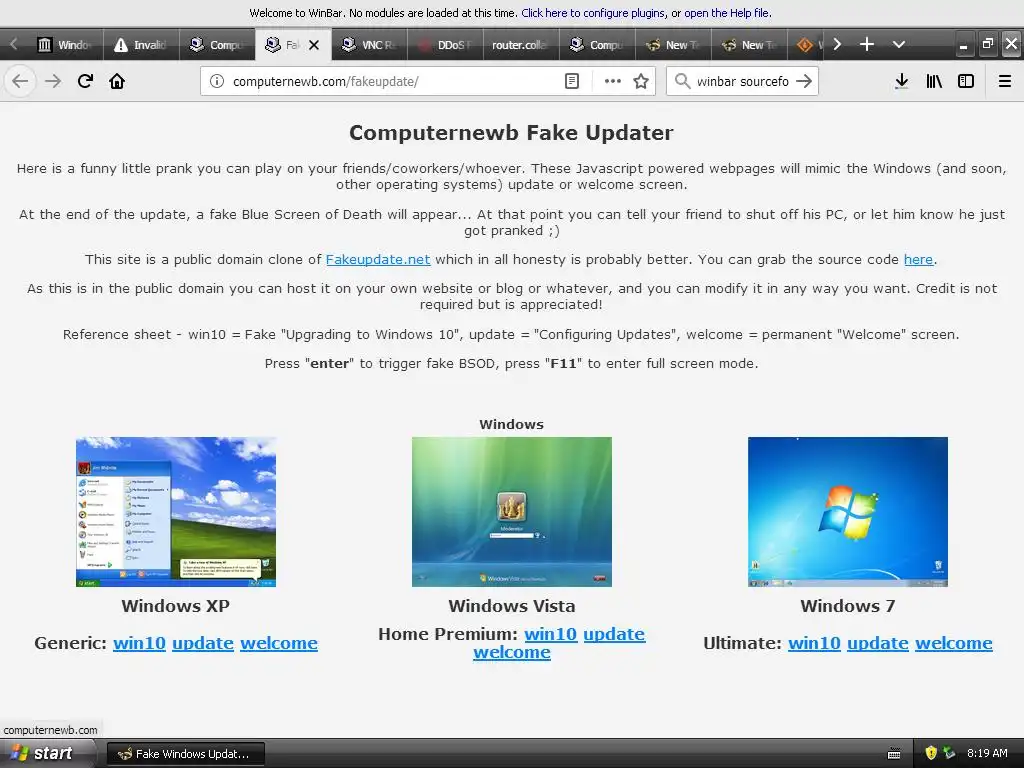
Task: Switch to the Invalid warning tab
Action: click(141, 45)
